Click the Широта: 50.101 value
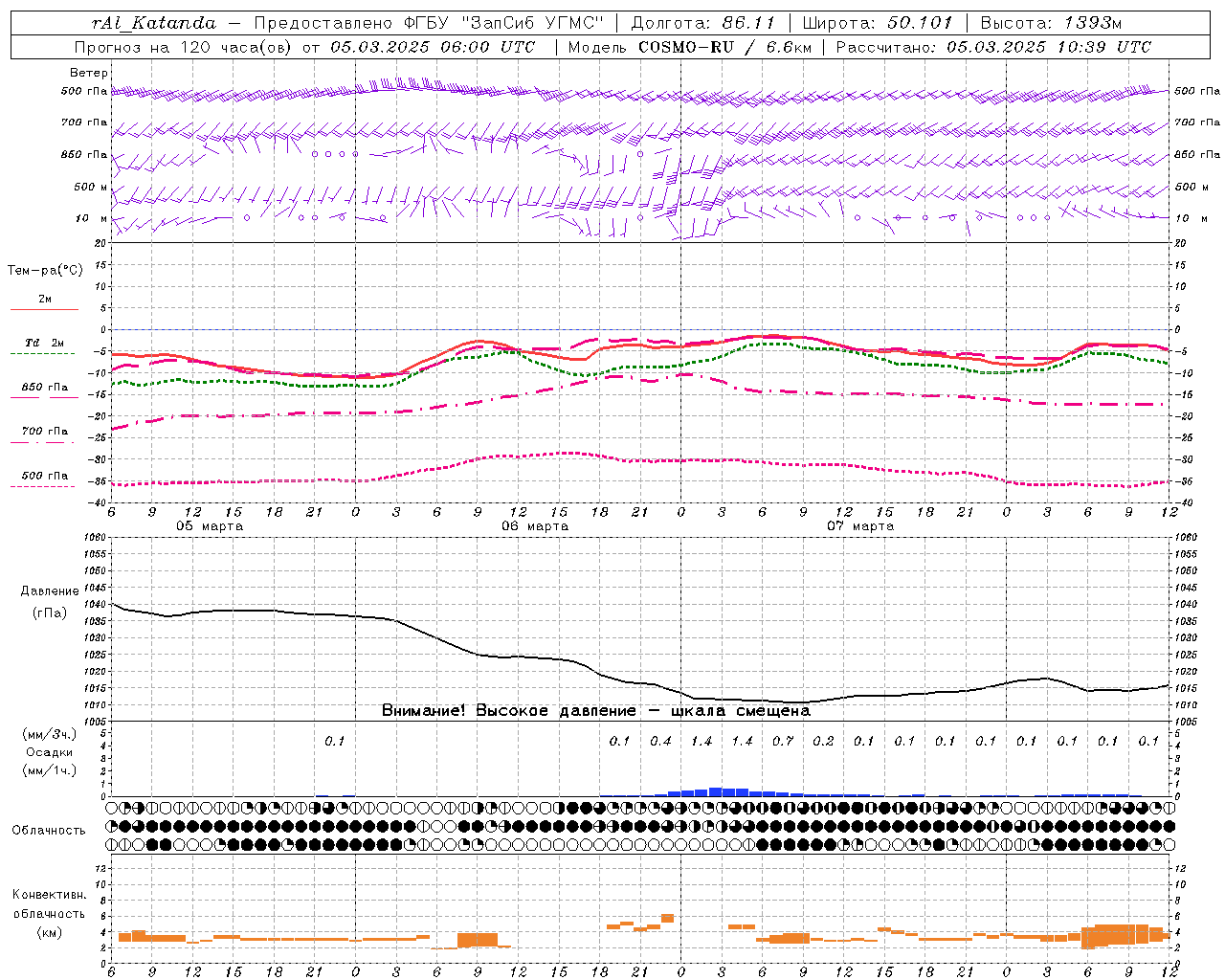The height and width of the screenshot is (980, 1225). (x=878, y=23)
